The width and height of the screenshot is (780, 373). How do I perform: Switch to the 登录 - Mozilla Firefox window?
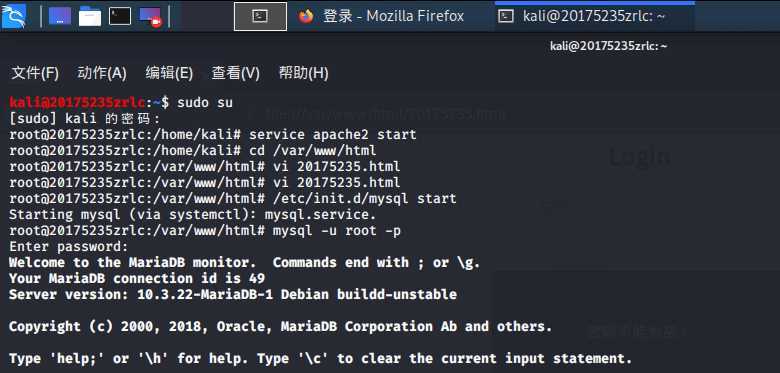[x=381, y=16]
